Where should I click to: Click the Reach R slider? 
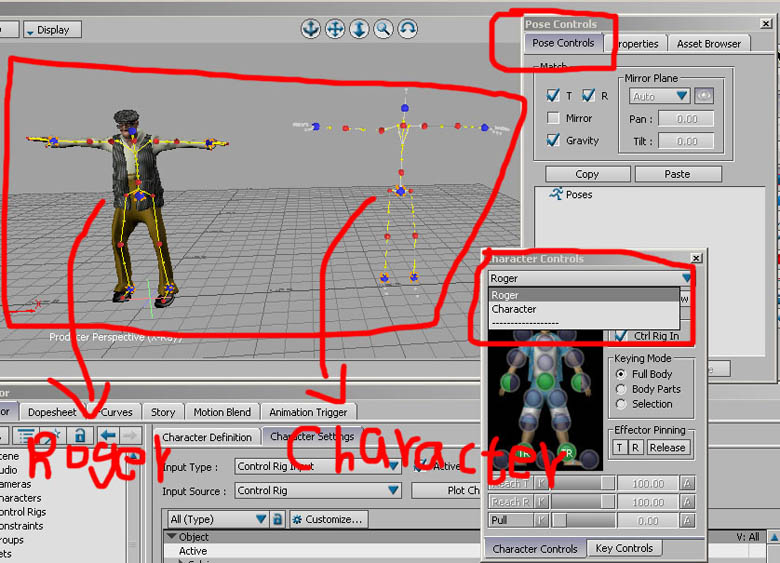[x=582, y=502]
